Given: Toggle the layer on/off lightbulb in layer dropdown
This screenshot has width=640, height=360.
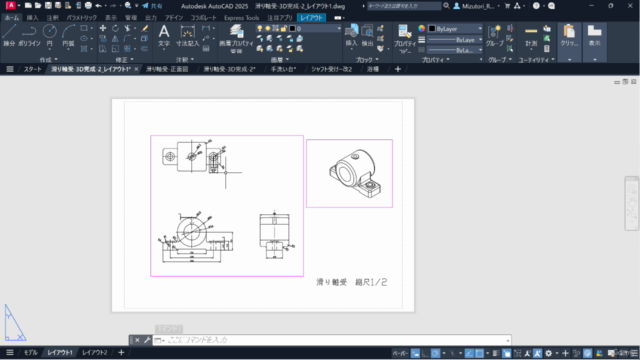Looking at the screenshot, I should pos(260,29).
